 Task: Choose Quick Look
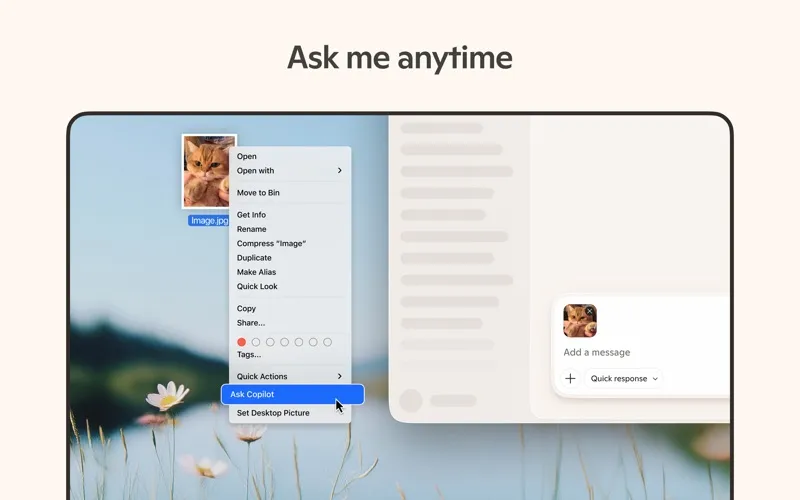pyautogui.click(x=290, y=286)
